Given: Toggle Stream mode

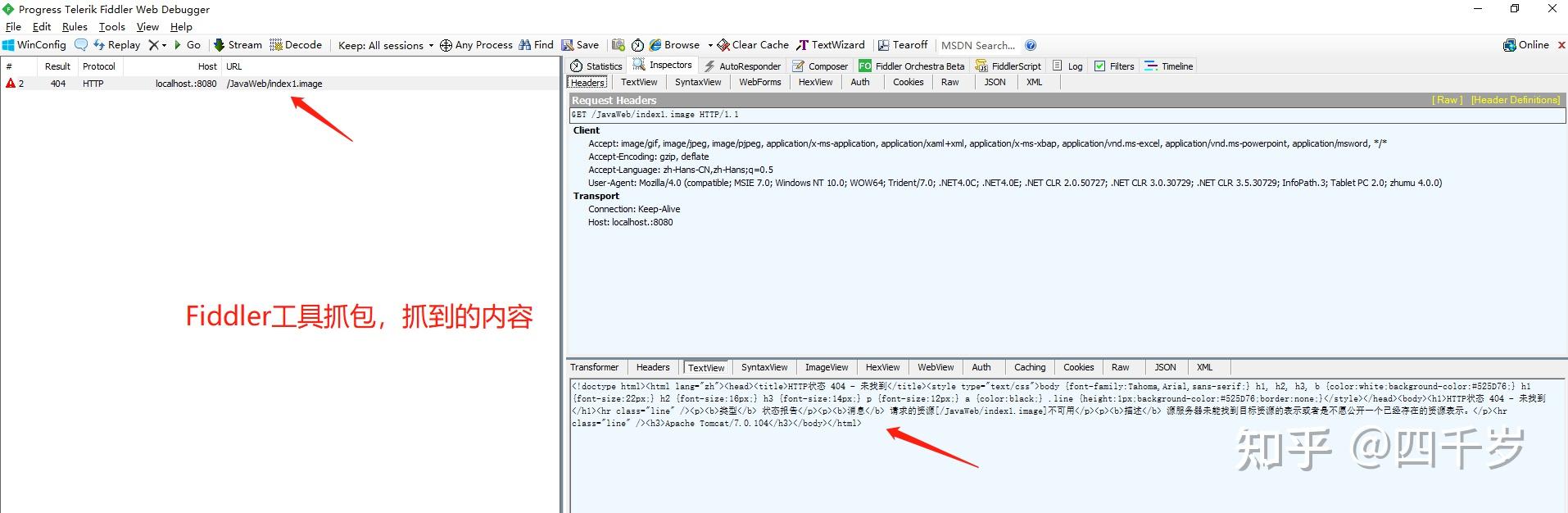Looking at the screenshot, I should click(238, 45).
